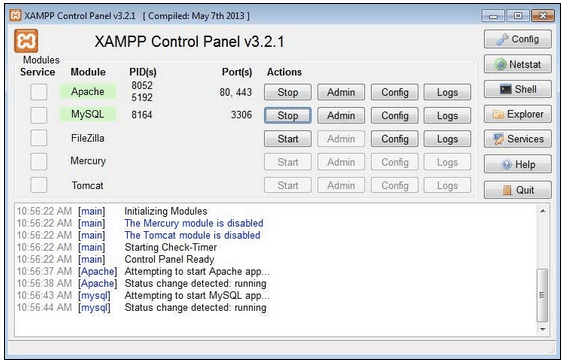Image resolution: width=566 pixels, height=364 pixels.
Task: Click the Tomcat module name
Action: point(87,185)
